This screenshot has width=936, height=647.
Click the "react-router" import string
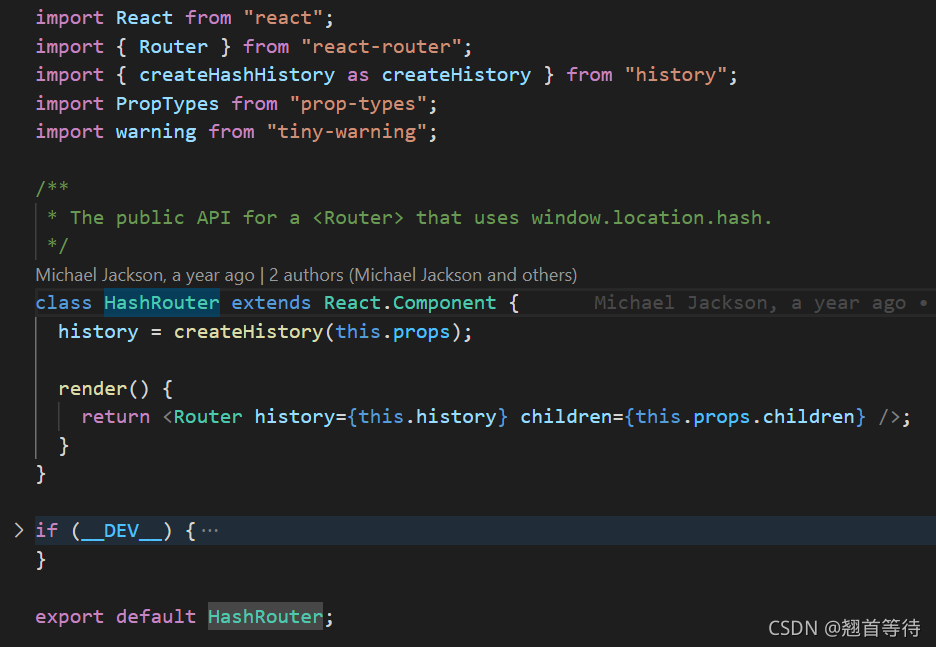tap(381, 47)
